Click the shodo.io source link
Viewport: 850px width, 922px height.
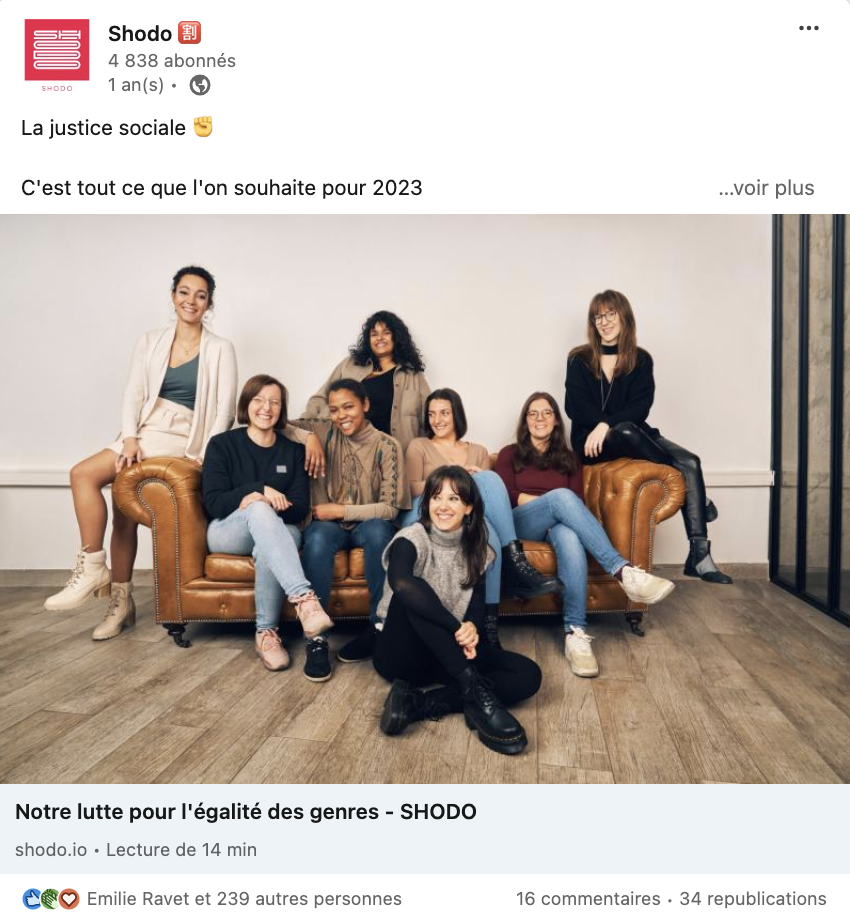tap(51, 850)
